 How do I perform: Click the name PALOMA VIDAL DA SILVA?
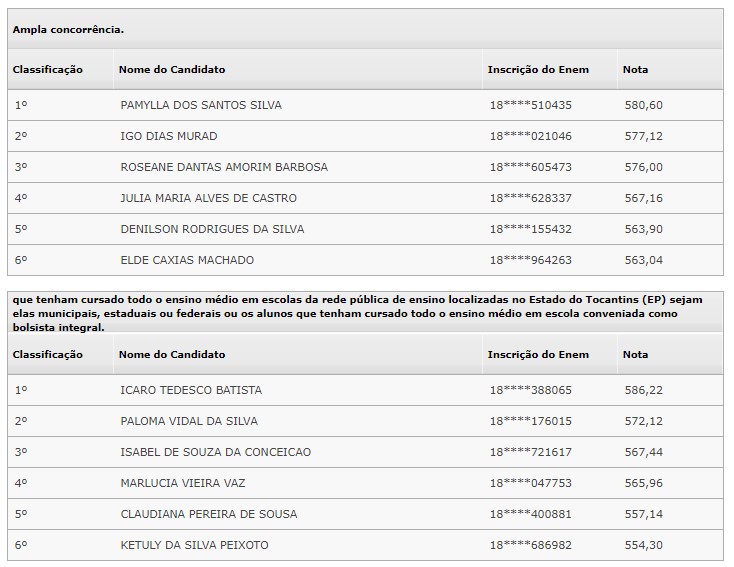(189, 421)
